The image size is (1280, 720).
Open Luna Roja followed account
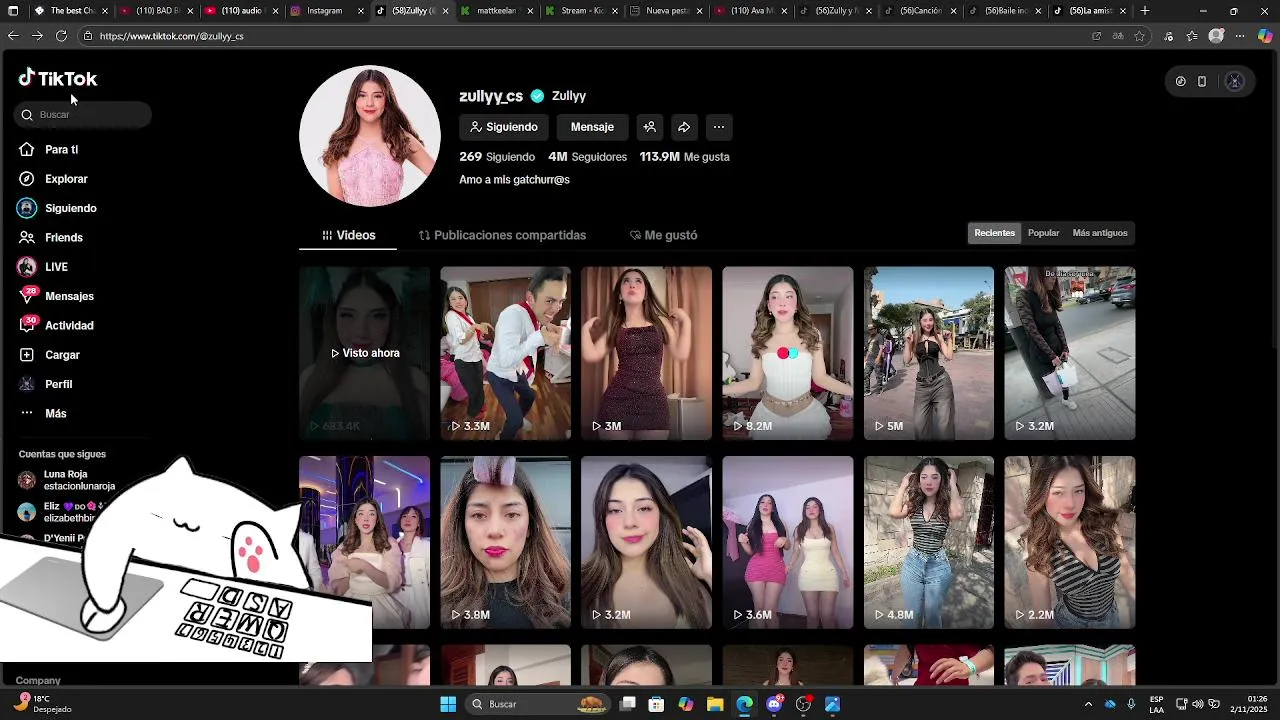[x=67, y=480]
